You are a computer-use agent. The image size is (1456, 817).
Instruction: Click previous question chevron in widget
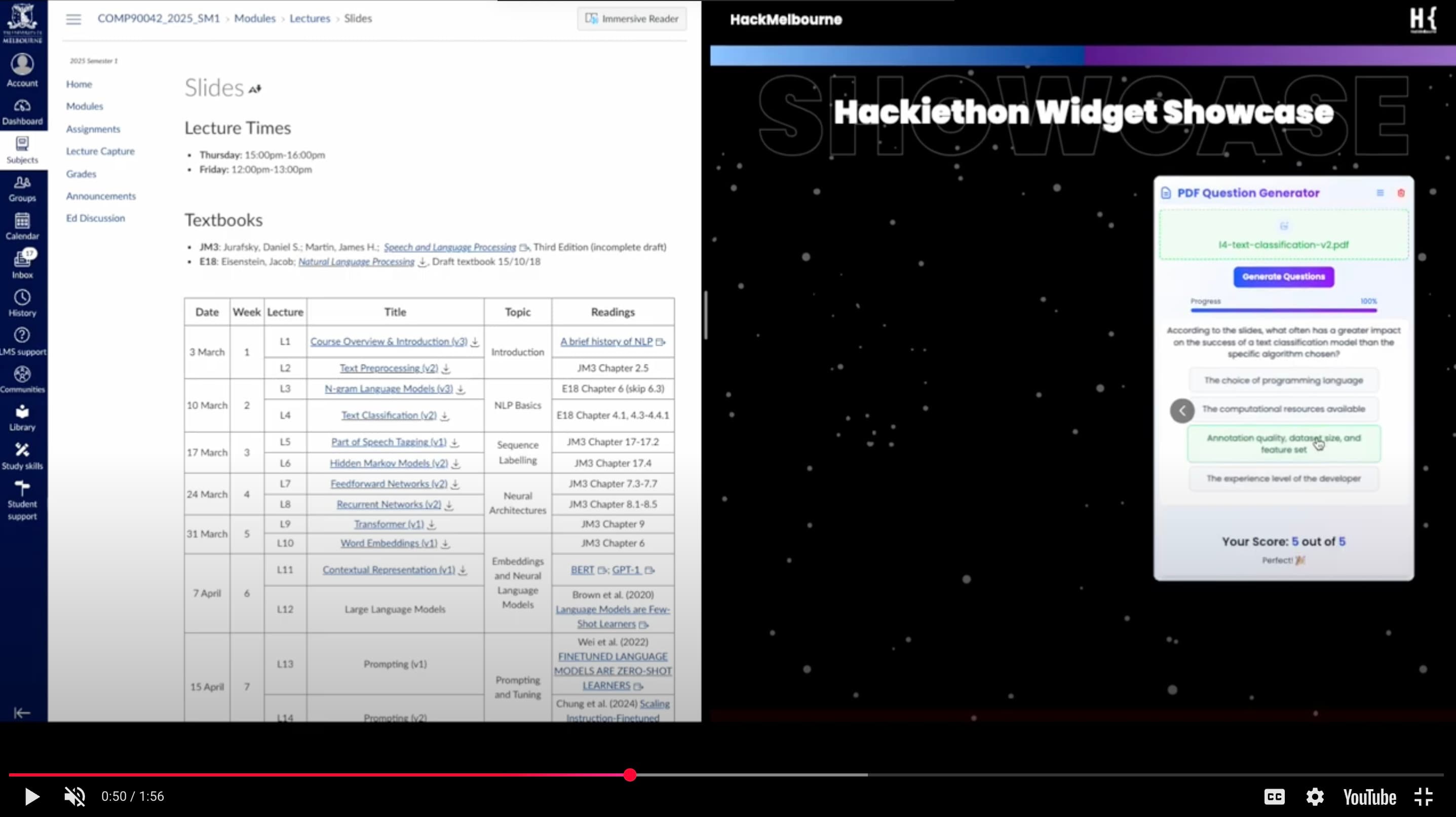(1182, 411)
